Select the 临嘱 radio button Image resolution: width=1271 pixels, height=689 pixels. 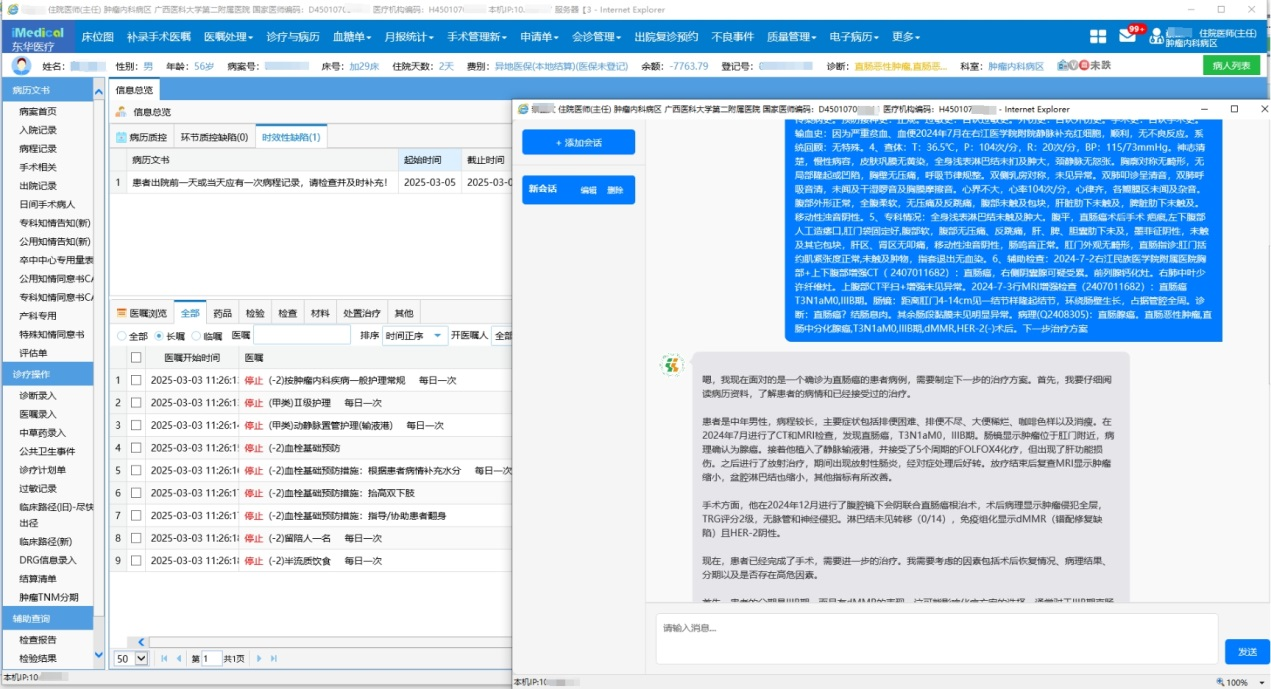click(x=196, y=336)
